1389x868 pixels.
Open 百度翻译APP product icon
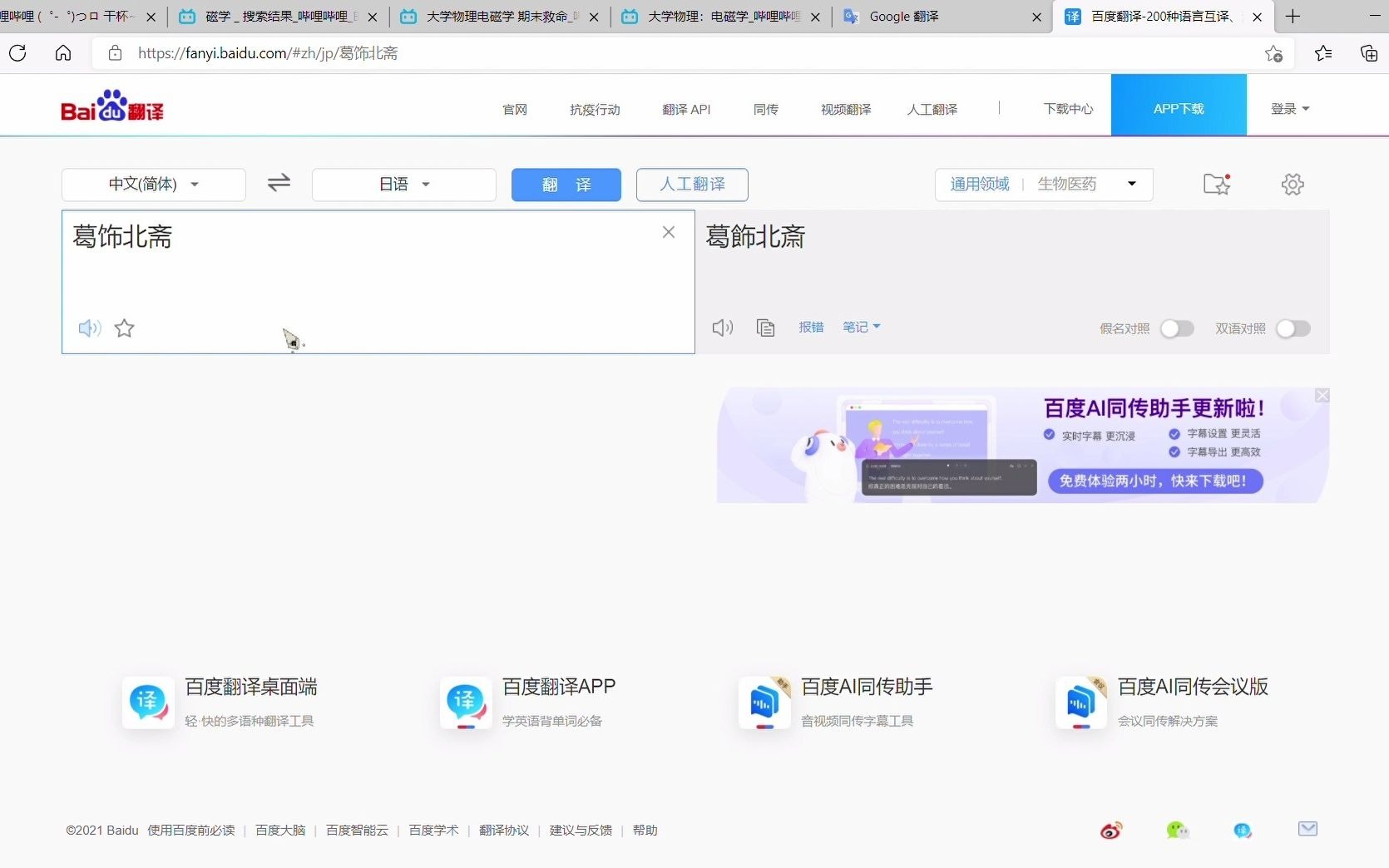[x=466, y=703]
